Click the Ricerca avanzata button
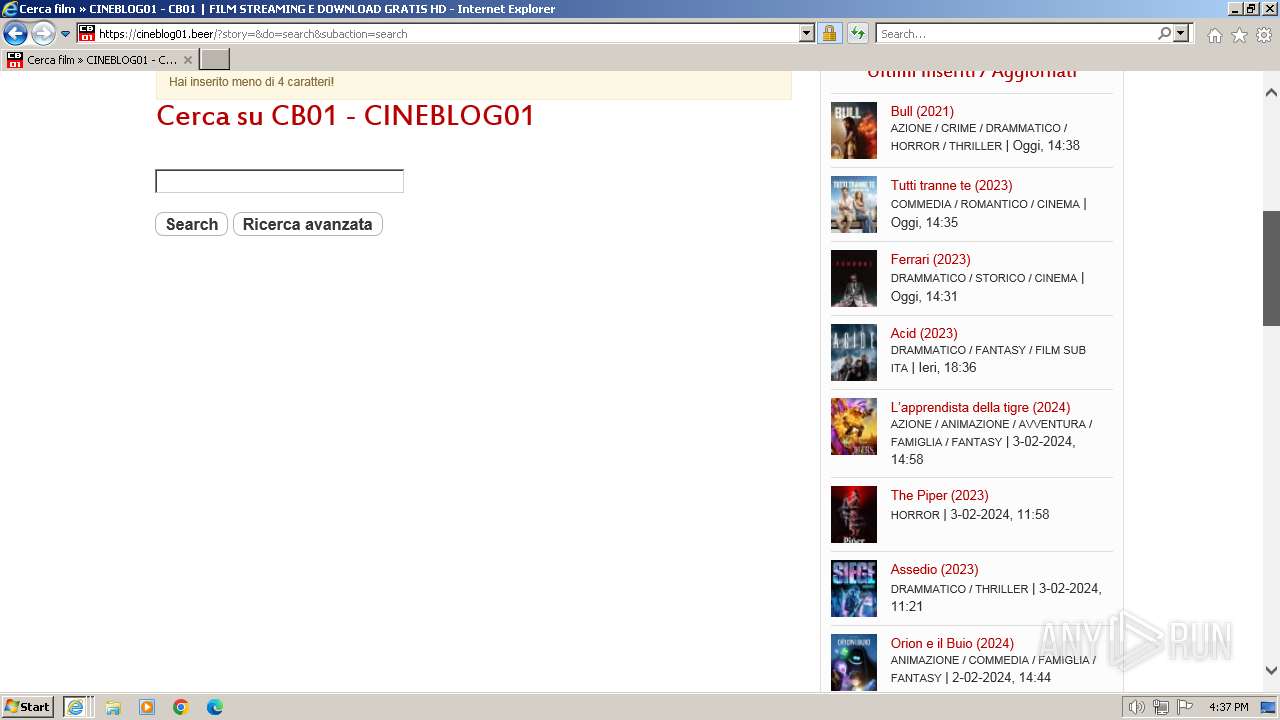Image resolution: width=1280 pixels, height=720 pixels. click(x=307, y=224)
